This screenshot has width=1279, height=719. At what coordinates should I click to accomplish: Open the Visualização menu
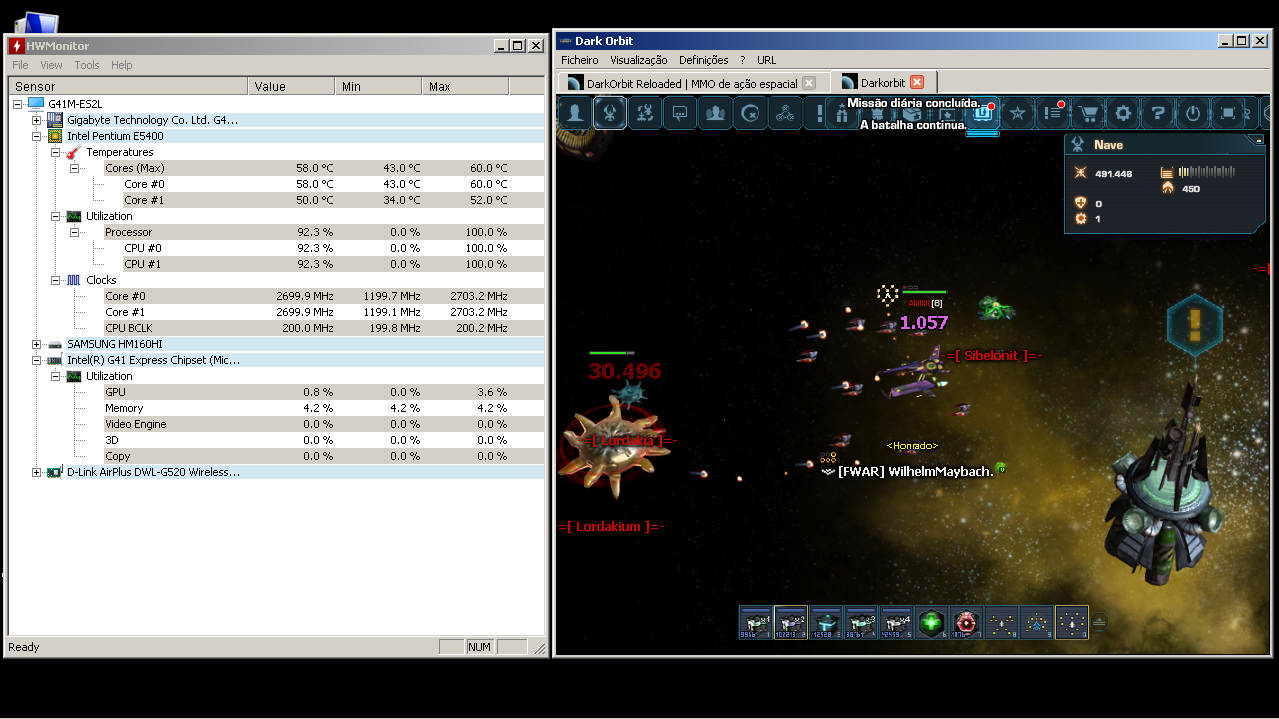coord(639,60)
